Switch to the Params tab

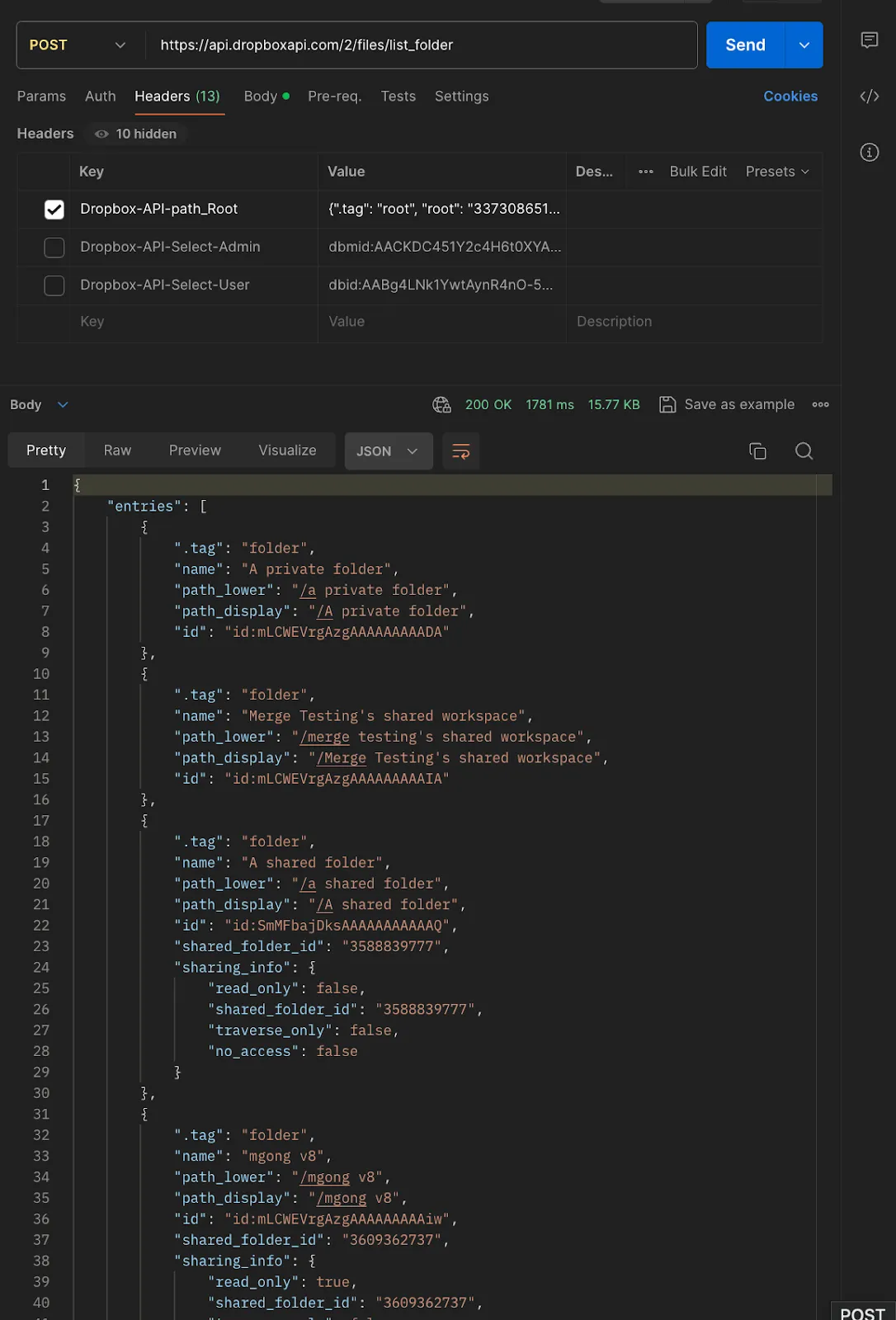tap(41, 97)
